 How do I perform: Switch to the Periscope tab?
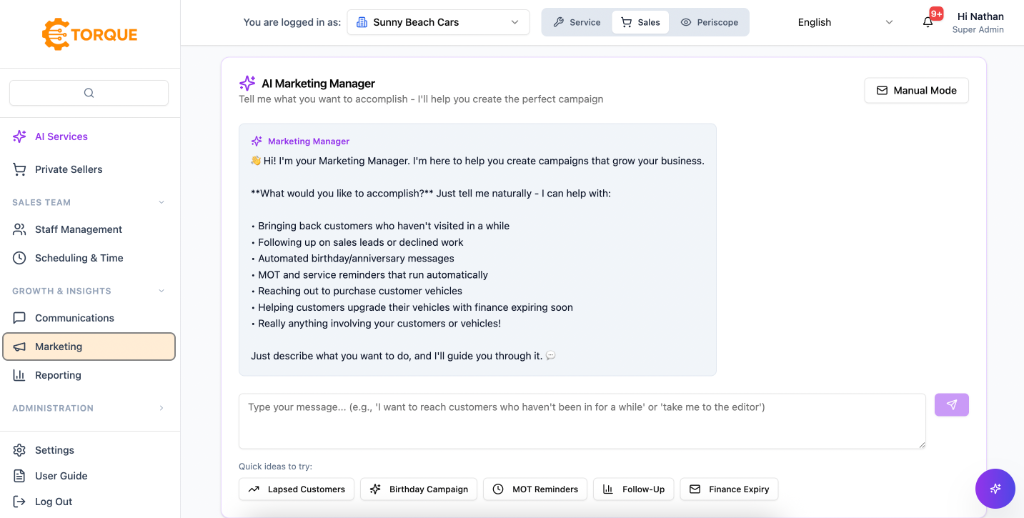pos(709,22)
